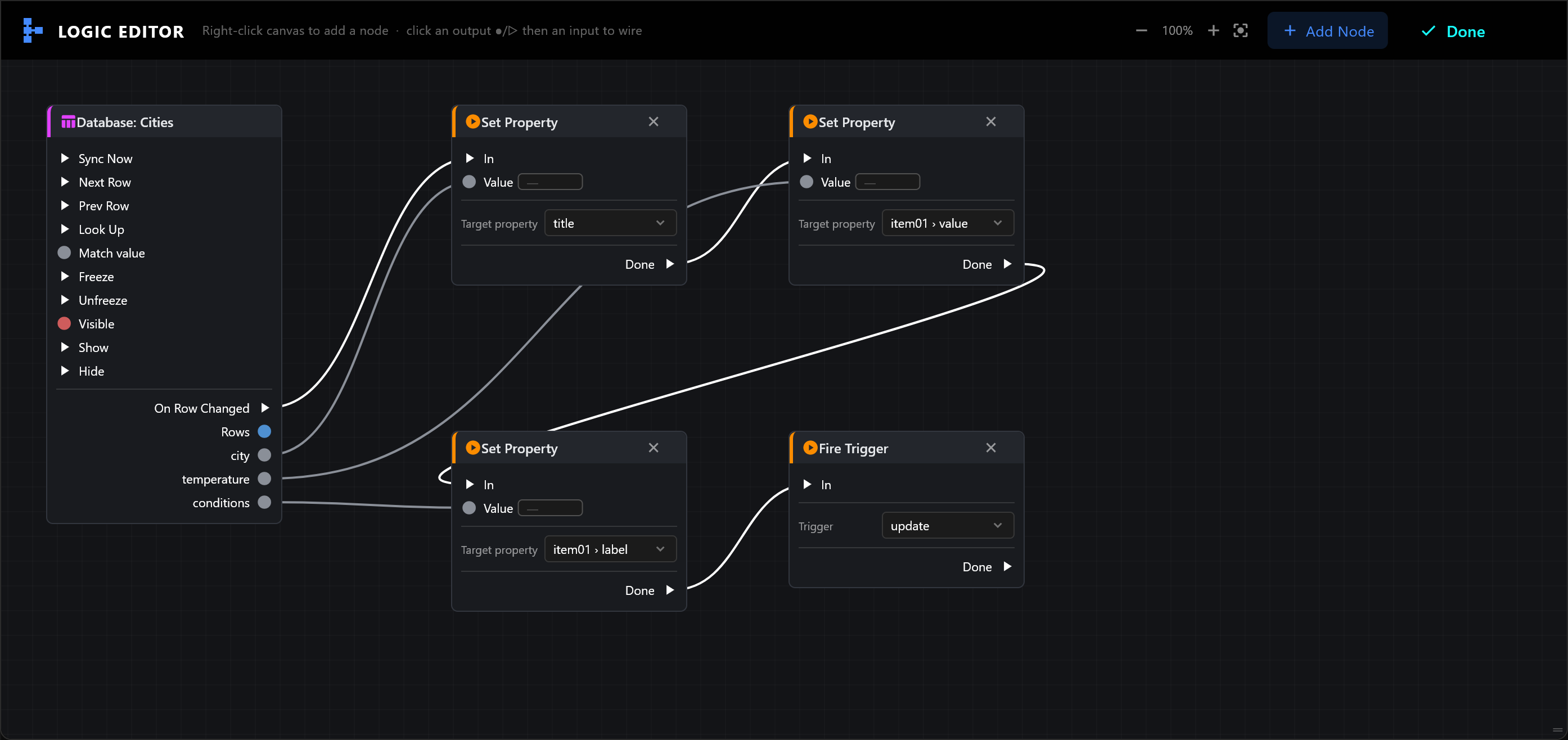This screenshot has height=740, width=1568.
Task: Click Value field in item01 › label node
Action: (x=550, y=508)
